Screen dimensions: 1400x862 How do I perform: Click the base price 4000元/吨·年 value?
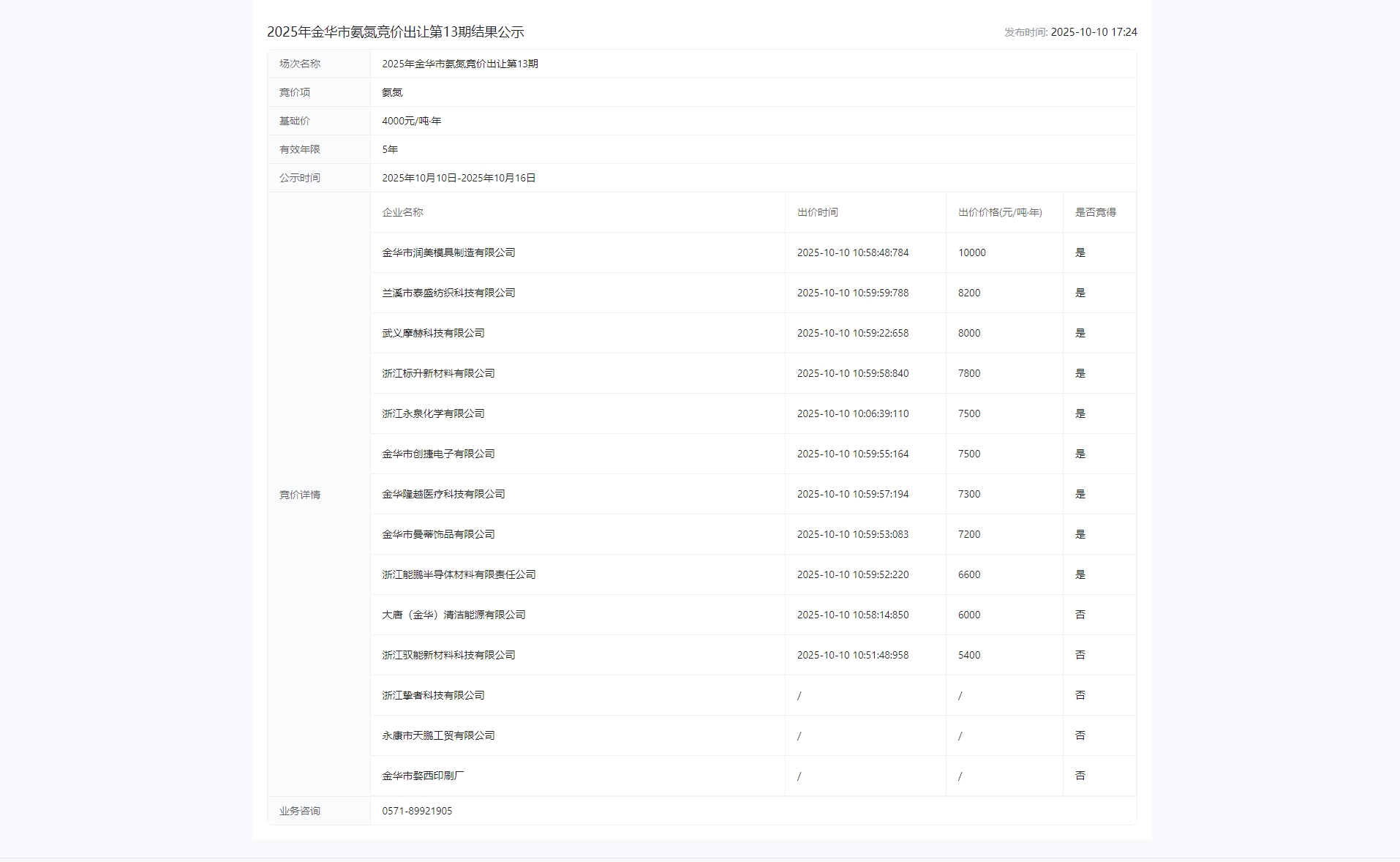[411, 121]
